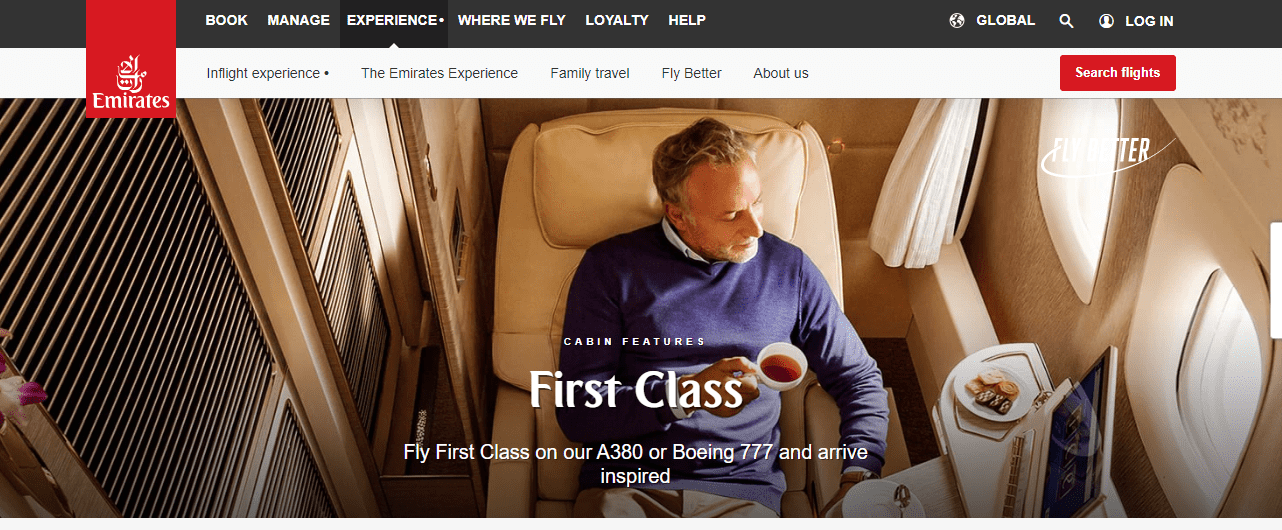Image resolution: width=1282 pixels, height=530 pixels.
Task: Open the HELP menu
Action: (x=687, y=20)
